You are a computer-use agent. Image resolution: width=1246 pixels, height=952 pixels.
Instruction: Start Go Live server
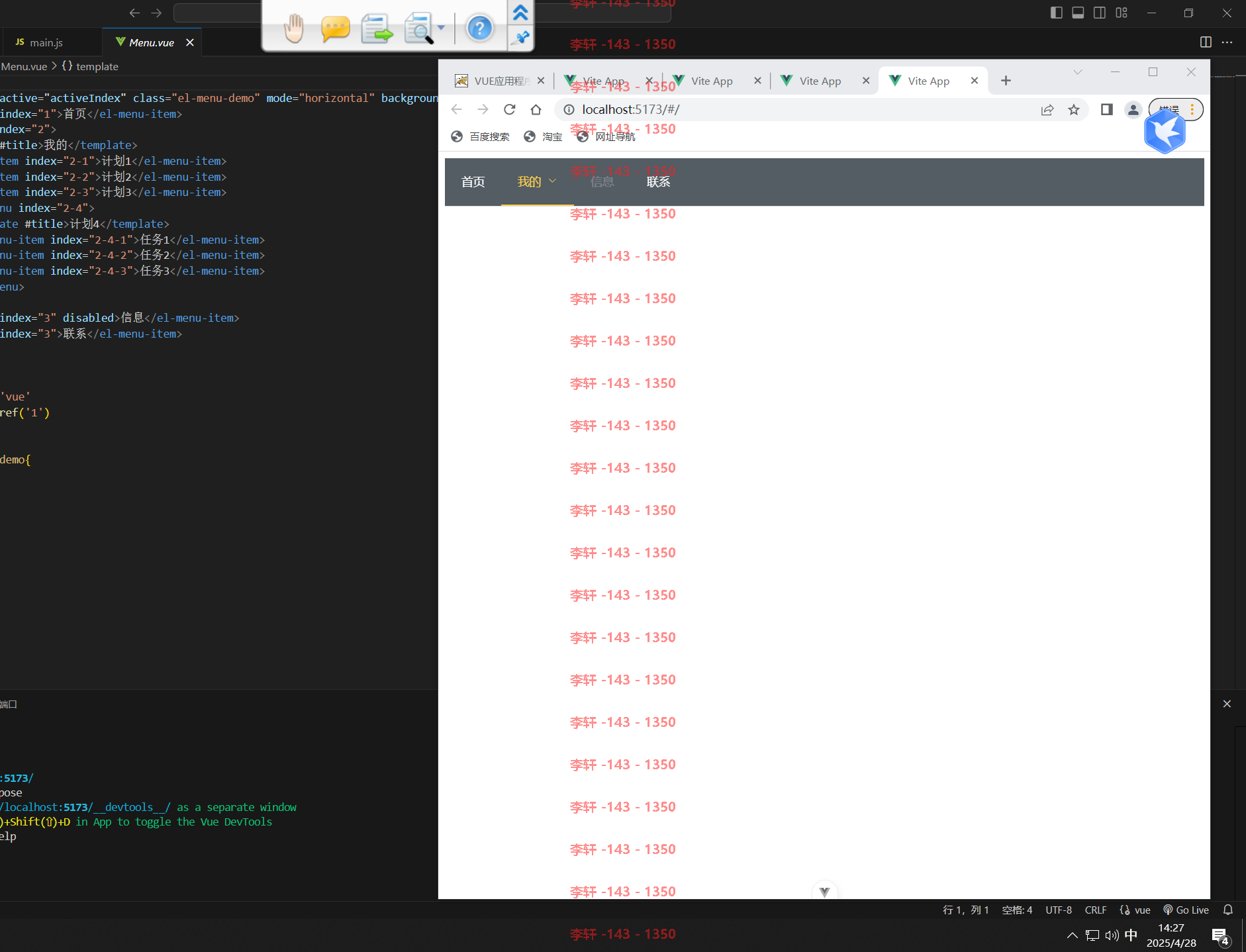[x=1186, y=910]
